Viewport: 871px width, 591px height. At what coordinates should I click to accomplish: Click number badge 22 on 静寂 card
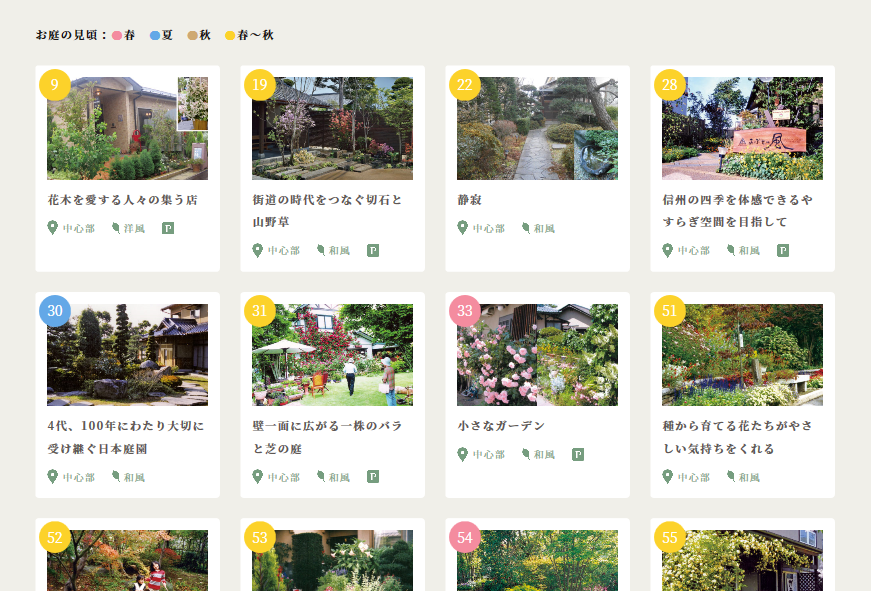(464, 84)
